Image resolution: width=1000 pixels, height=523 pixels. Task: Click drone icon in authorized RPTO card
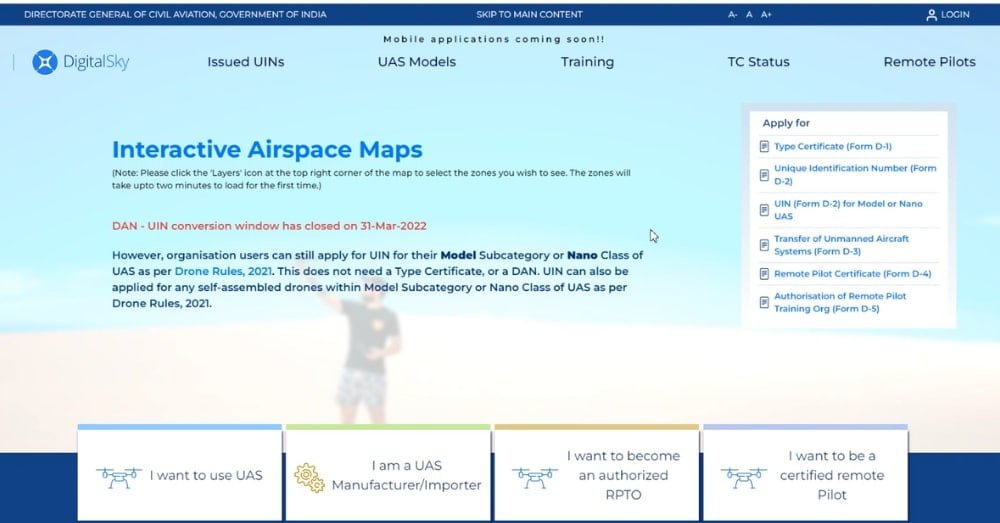click(x=534, y=477)
